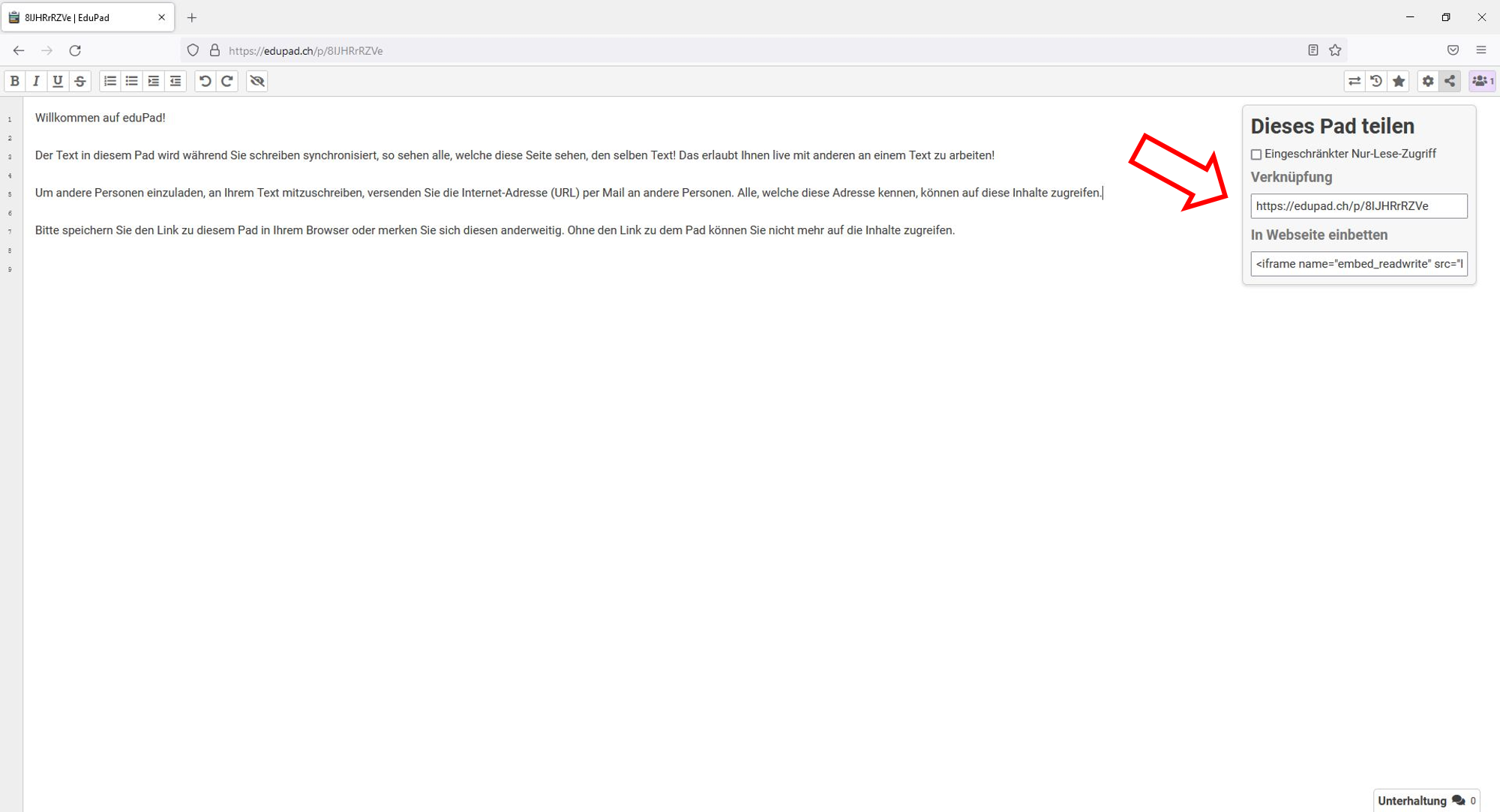Click the underline button
The width and height of the screenshot is (1500, 812).
pyautogui.click(x=58, y=81)
